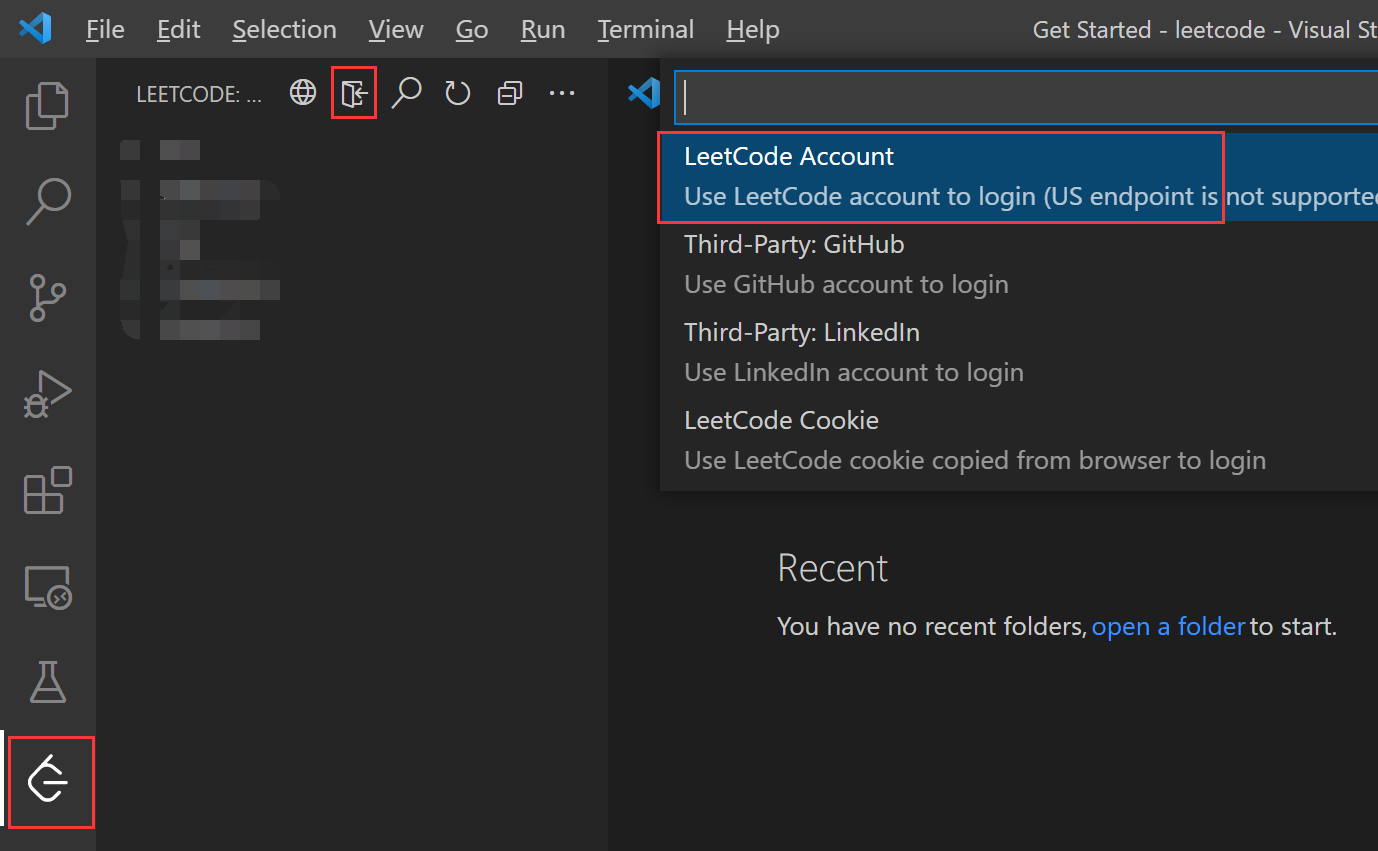Refresh the LeetCode explorer
Image resolution: width=1378 pixels, height=851 pixels.
[x=458, y=93]
